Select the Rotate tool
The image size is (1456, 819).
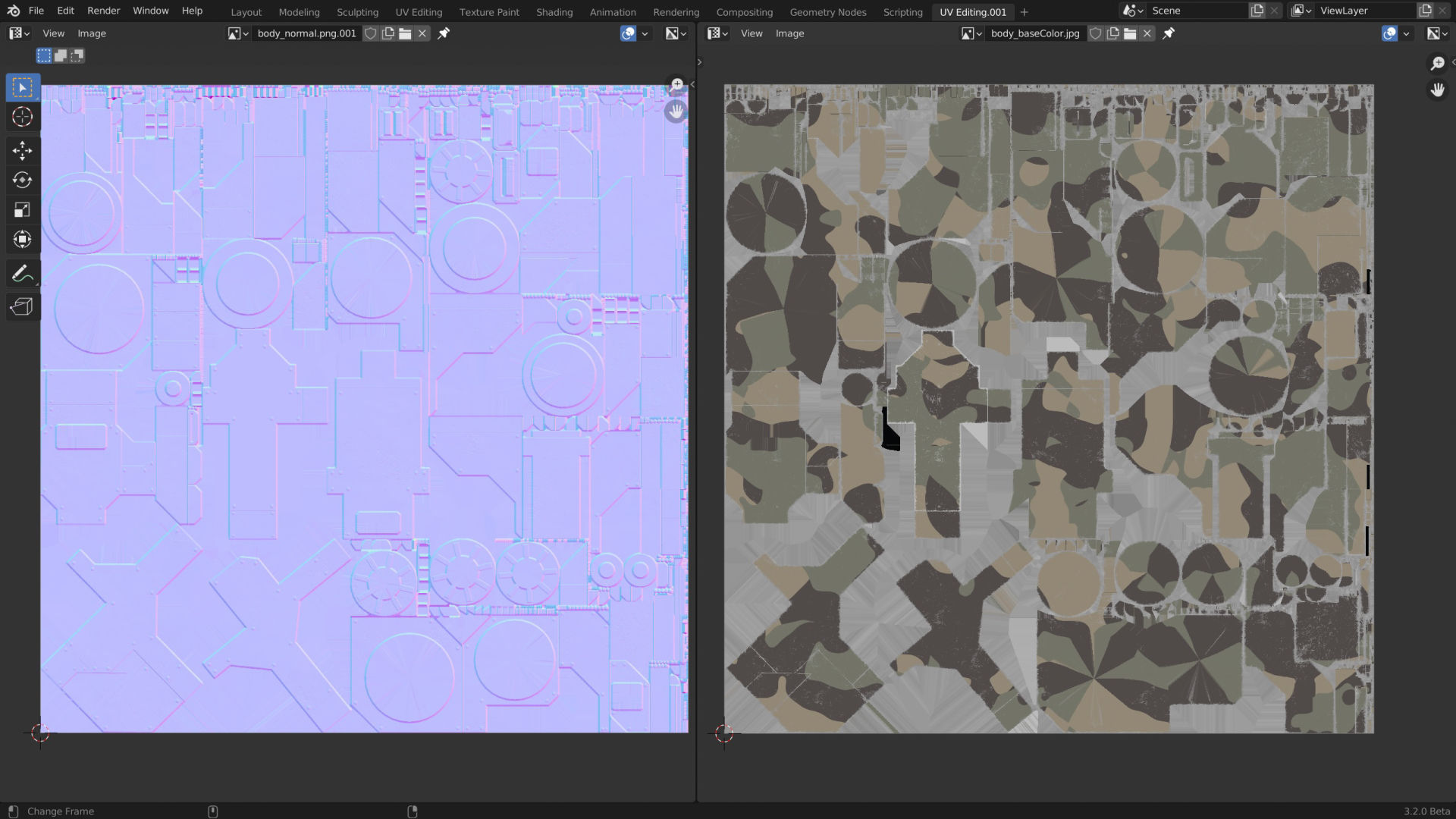coord(22,180)
